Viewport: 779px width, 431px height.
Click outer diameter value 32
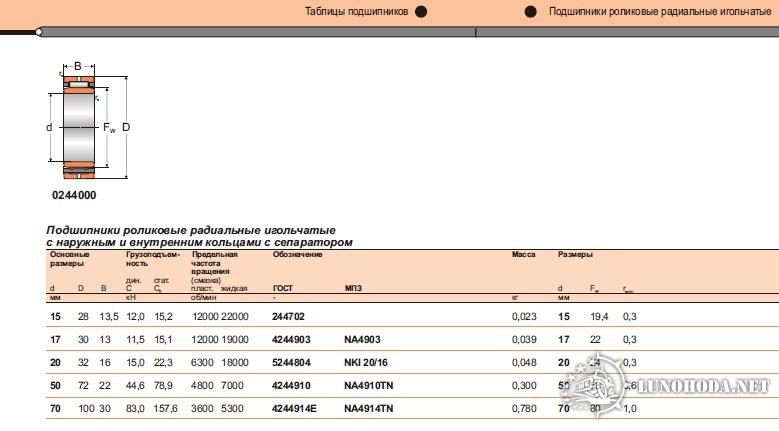(83, 362)
